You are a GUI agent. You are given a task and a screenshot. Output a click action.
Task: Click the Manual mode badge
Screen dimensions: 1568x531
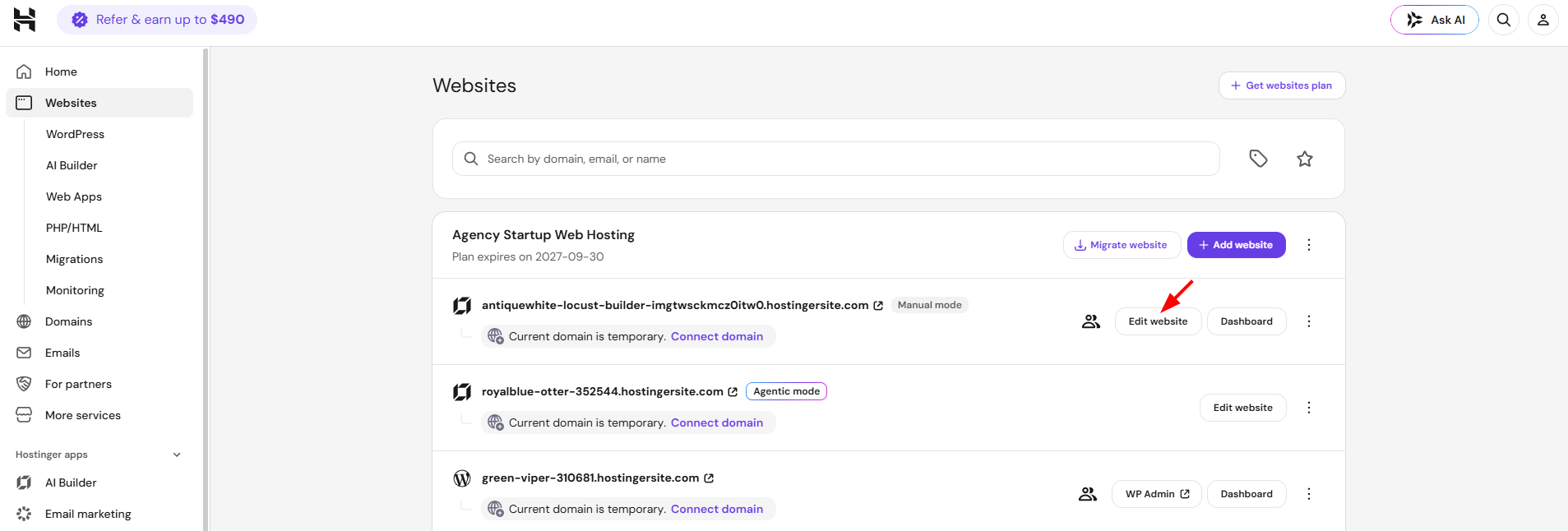click(929, 305)
